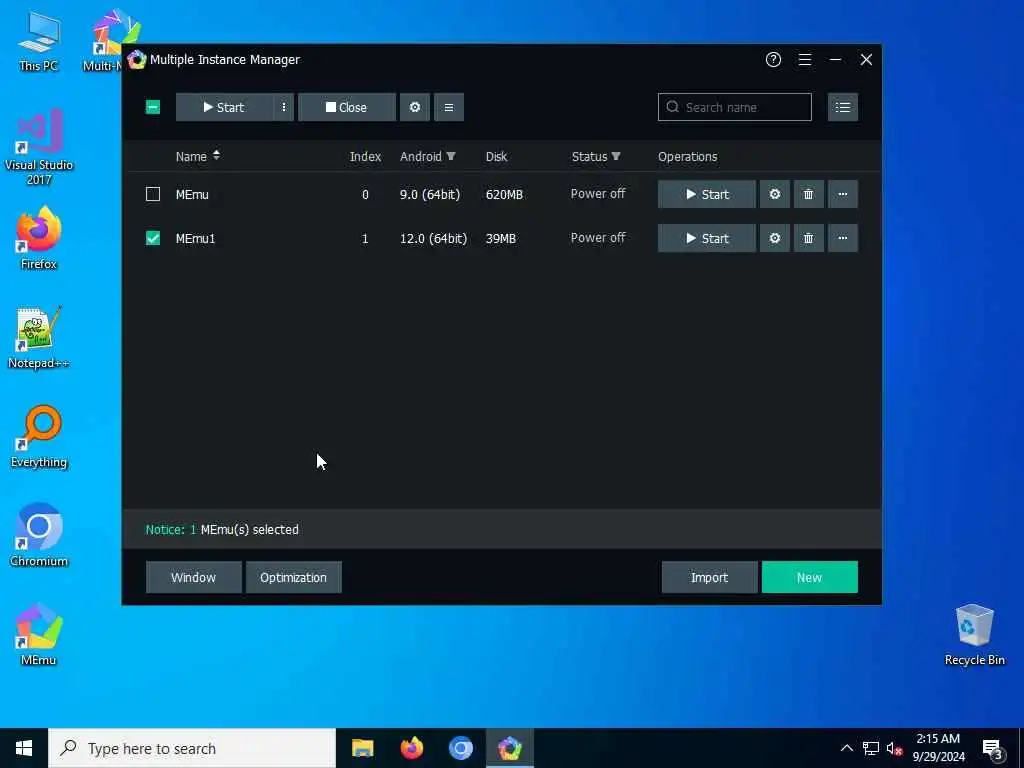Check the MEmu instance checkbox
This screenshot has height=768, width=1024.
coord(153,194)
